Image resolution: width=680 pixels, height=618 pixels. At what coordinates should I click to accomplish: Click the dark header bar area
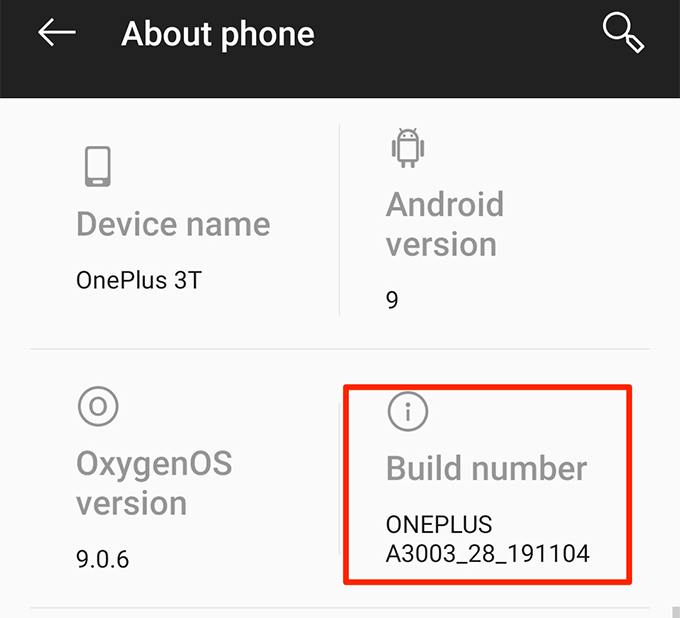pos(340,49)
